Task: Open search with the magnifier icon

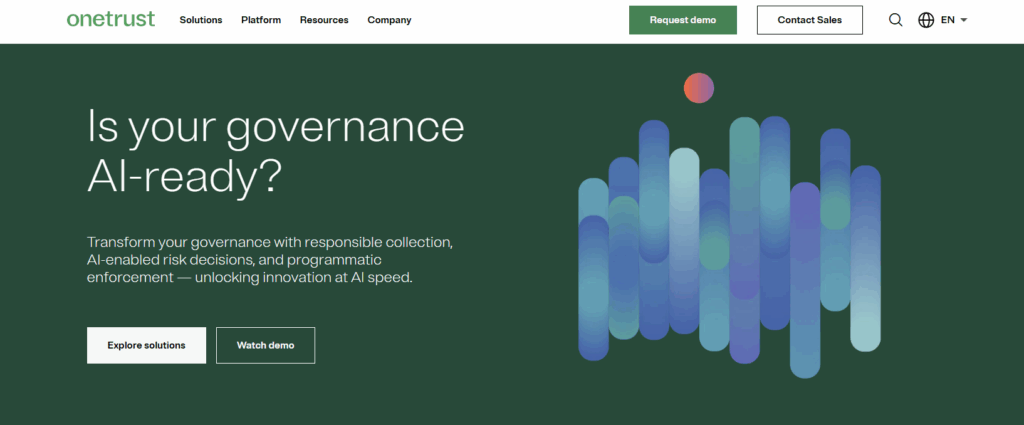Action: [x=895, y=20]
